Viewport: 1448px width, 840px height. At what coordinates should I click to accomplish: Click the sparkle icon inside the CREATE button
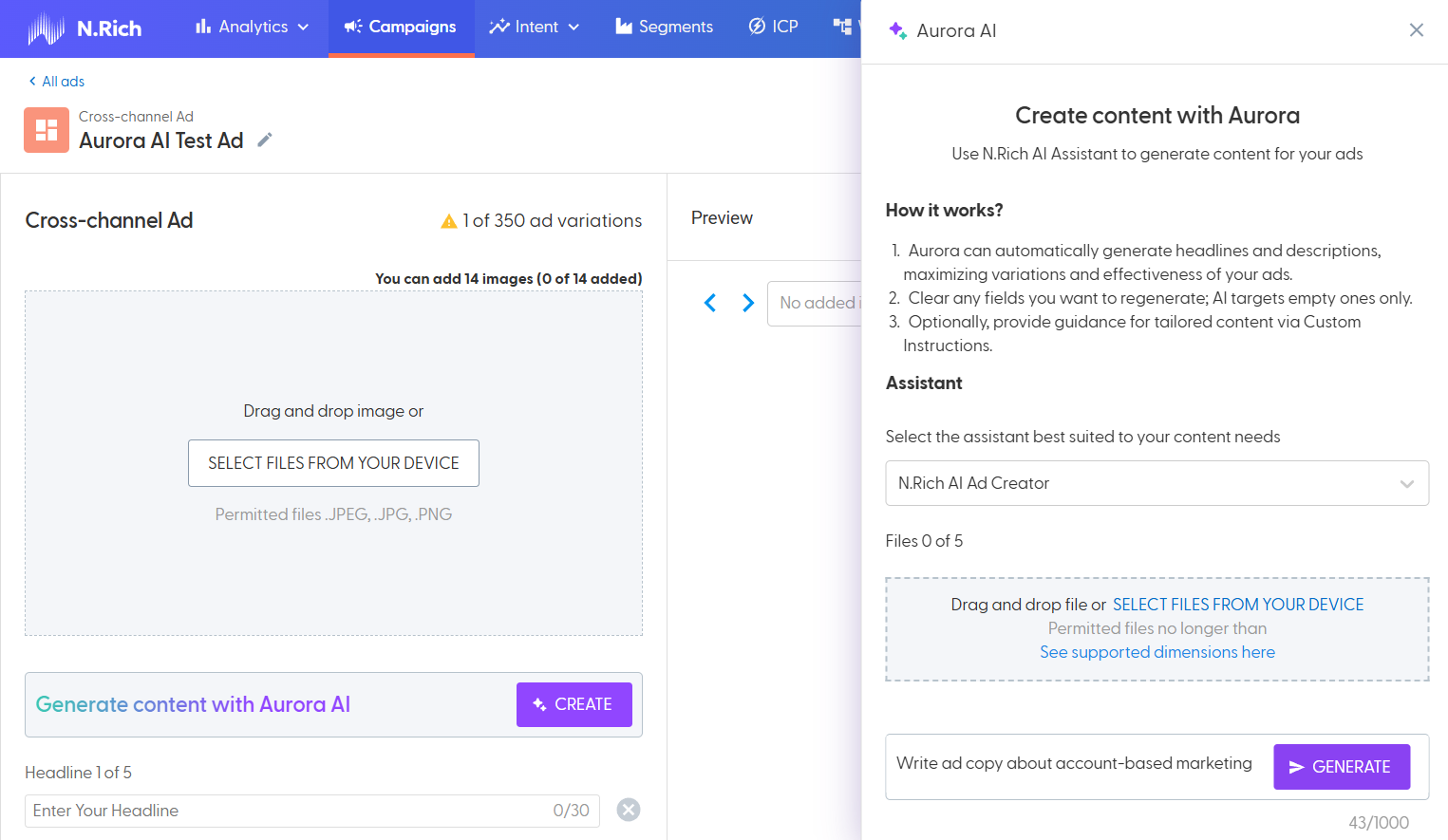[x=538, y=704]
